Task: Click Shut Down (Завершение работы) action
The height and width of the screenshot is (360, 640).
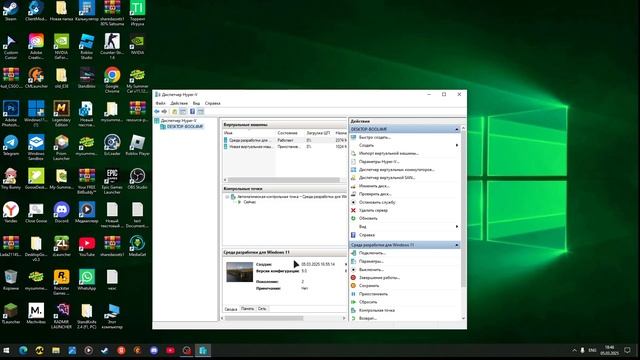Action: [x=379, y=278]
